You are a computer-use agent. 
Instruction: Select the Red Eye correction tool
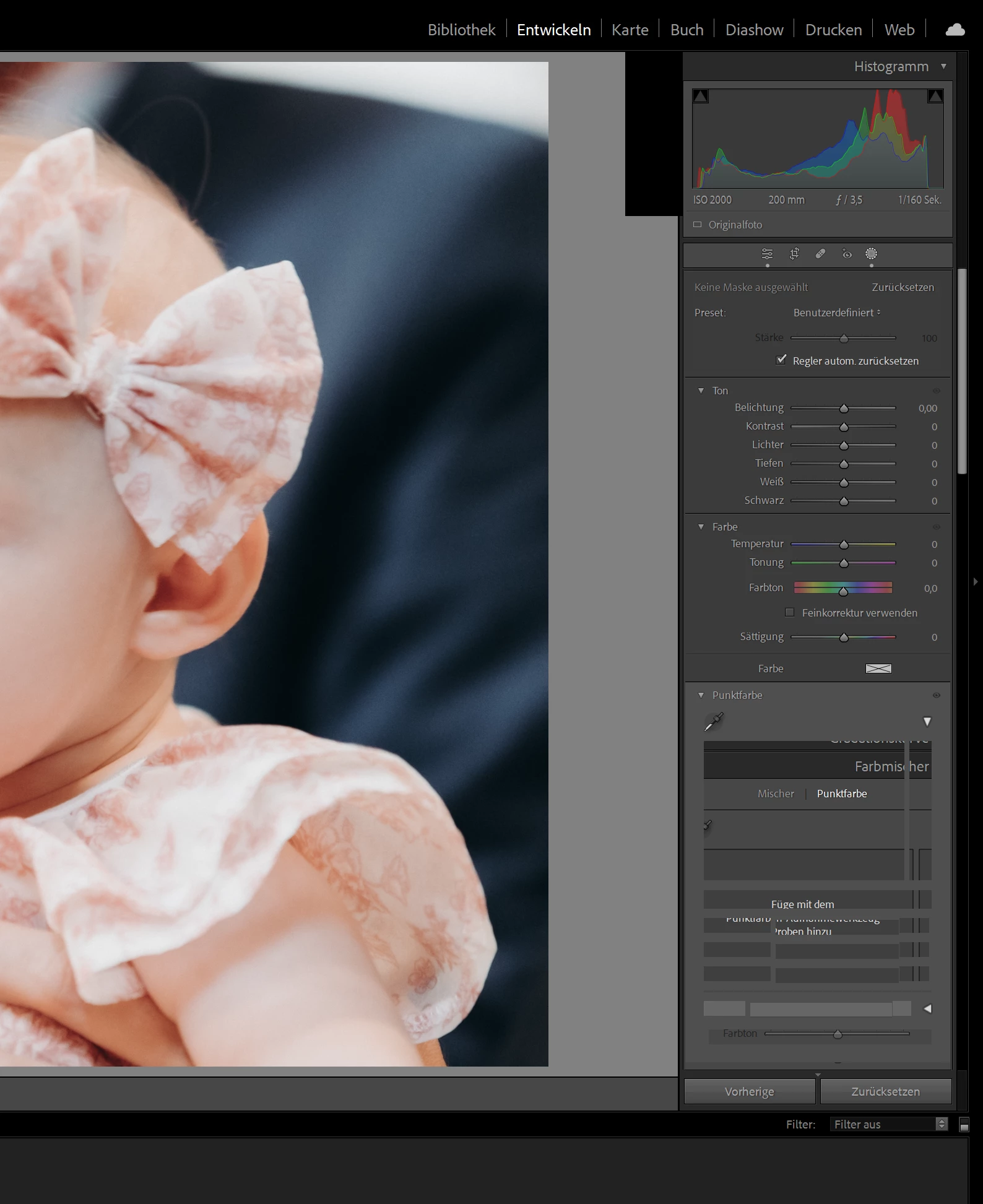[847, 254]
